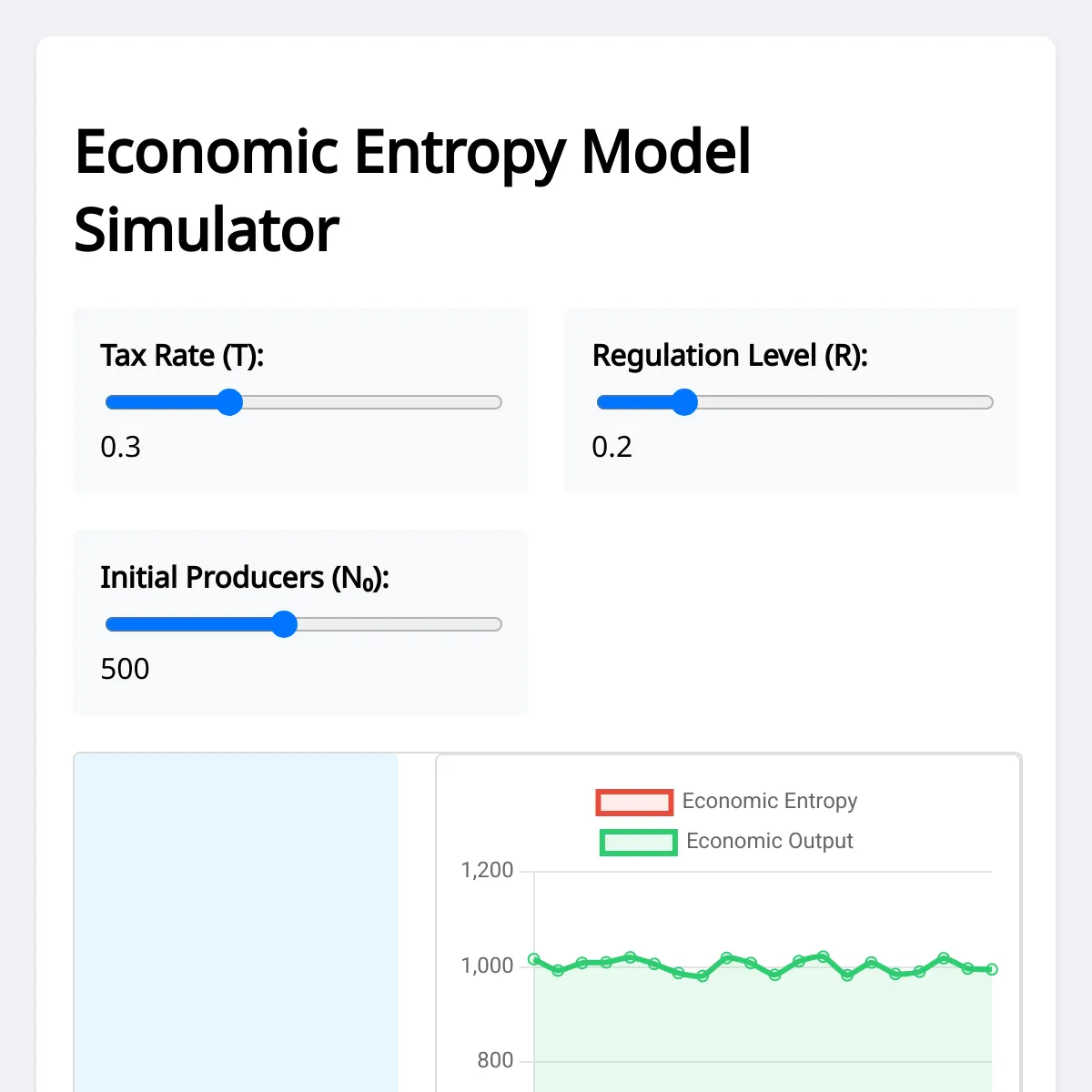1092x1092 pixels.
Task: Click the Economic Entropy Model Simulator title
Action: pyautogui.click(x=413, y=187)
